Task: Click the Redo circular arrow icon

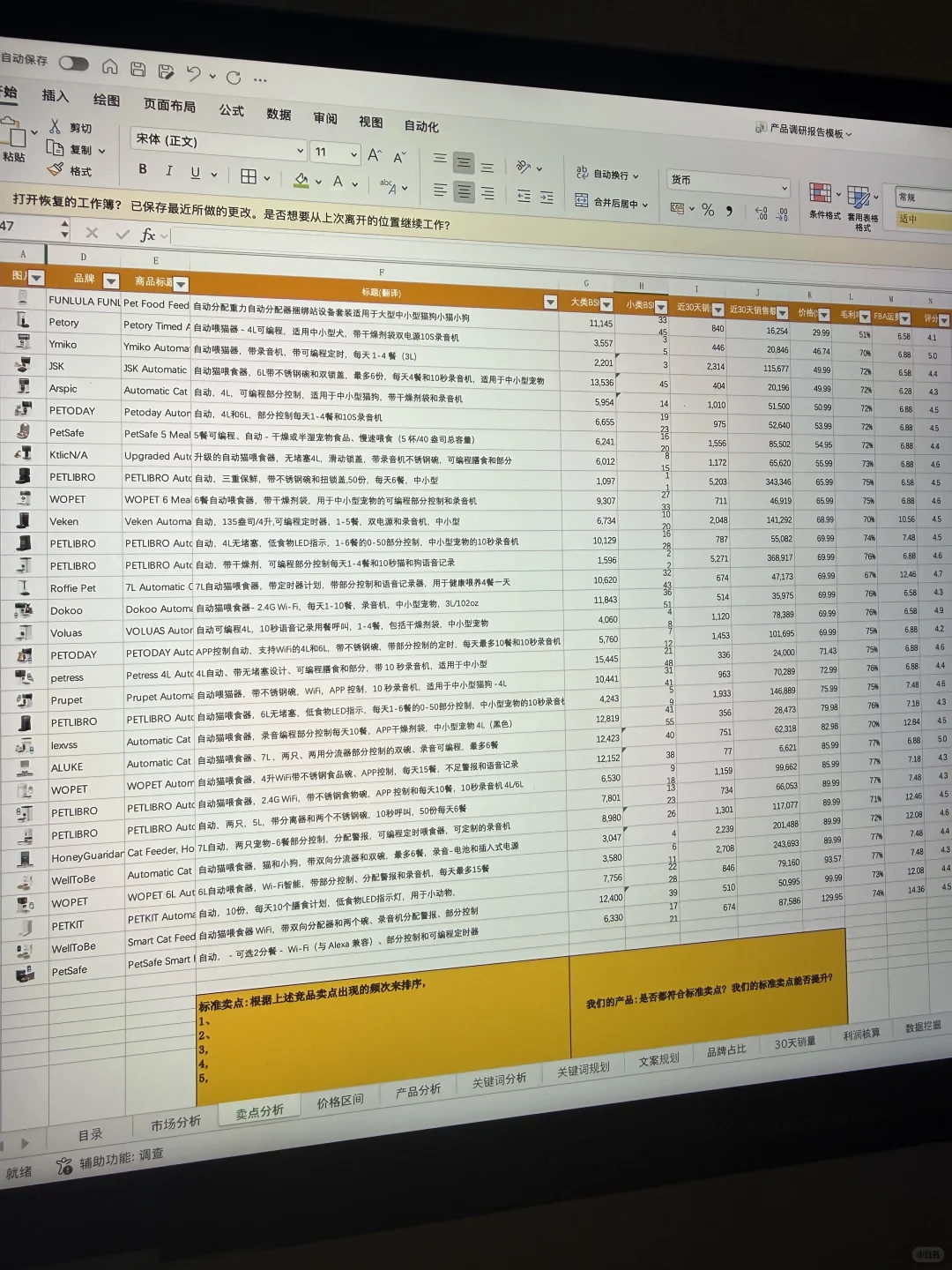Action: 234,78
